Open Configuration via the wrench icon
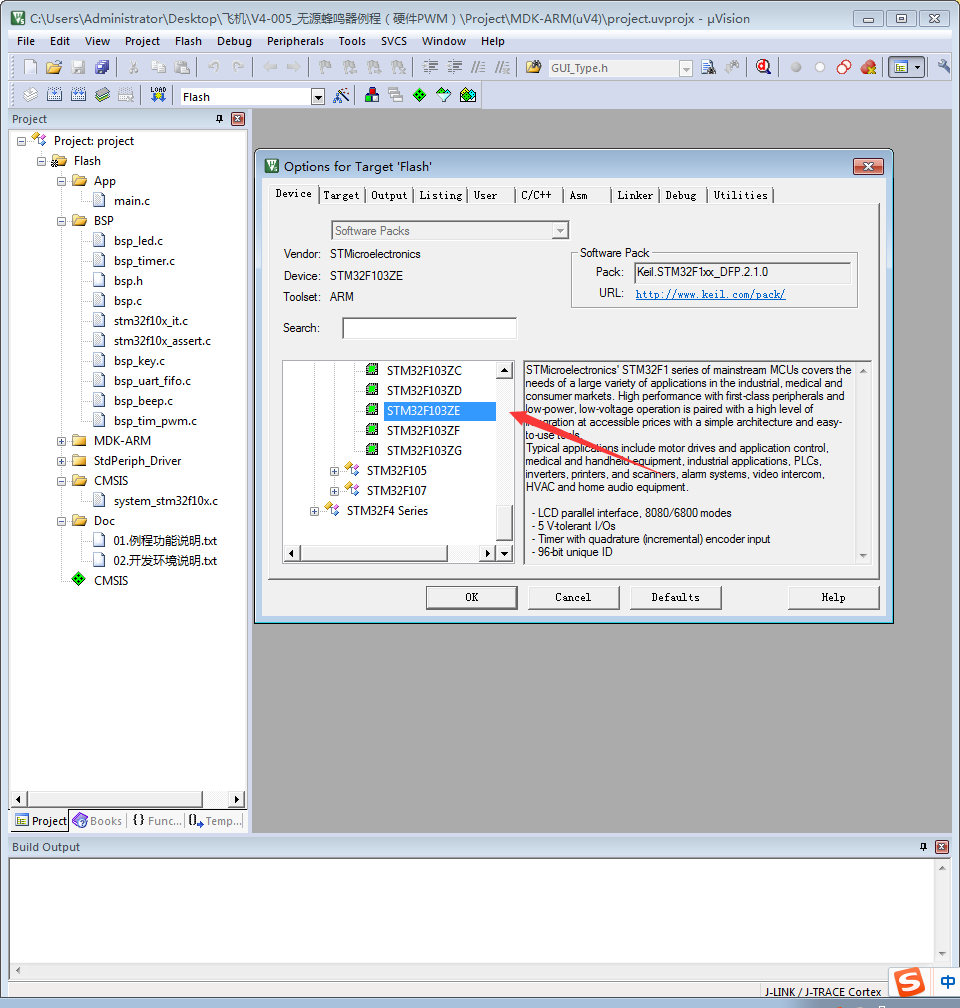This screenshot has height=1008, width=960. pos(944,67)
